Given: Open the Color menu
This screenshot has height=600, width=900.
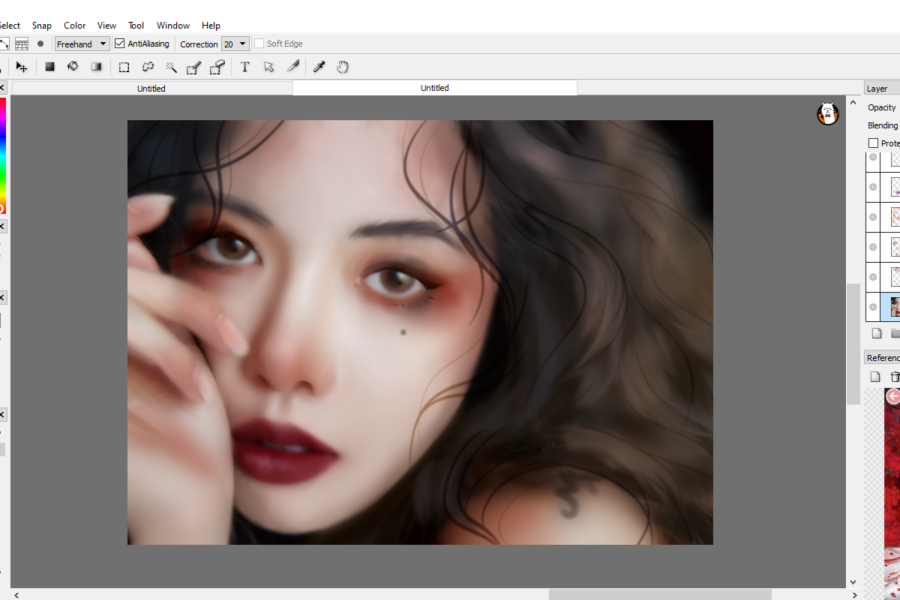Looking at the screenshot, I should [x=75, y=25].
